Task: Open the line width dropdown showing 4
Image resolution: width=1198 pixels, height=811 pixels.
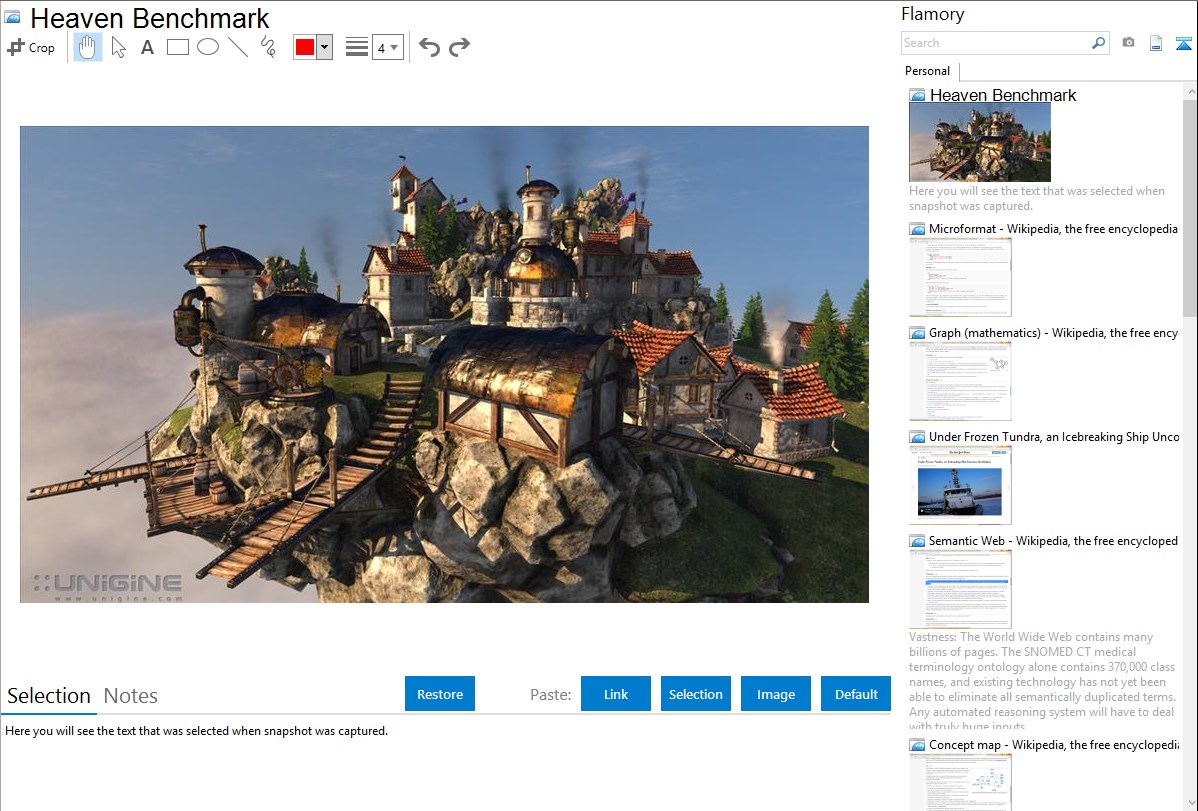Action: point(387,47)
